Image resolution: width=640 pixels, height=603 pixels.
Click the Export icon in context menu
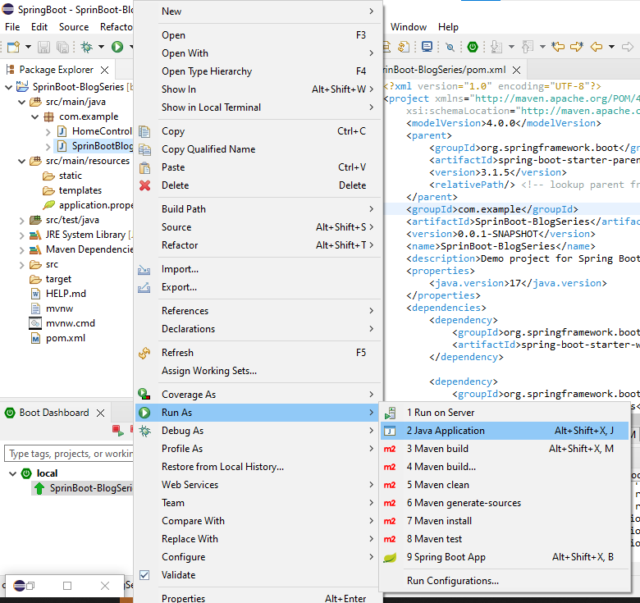144,287
